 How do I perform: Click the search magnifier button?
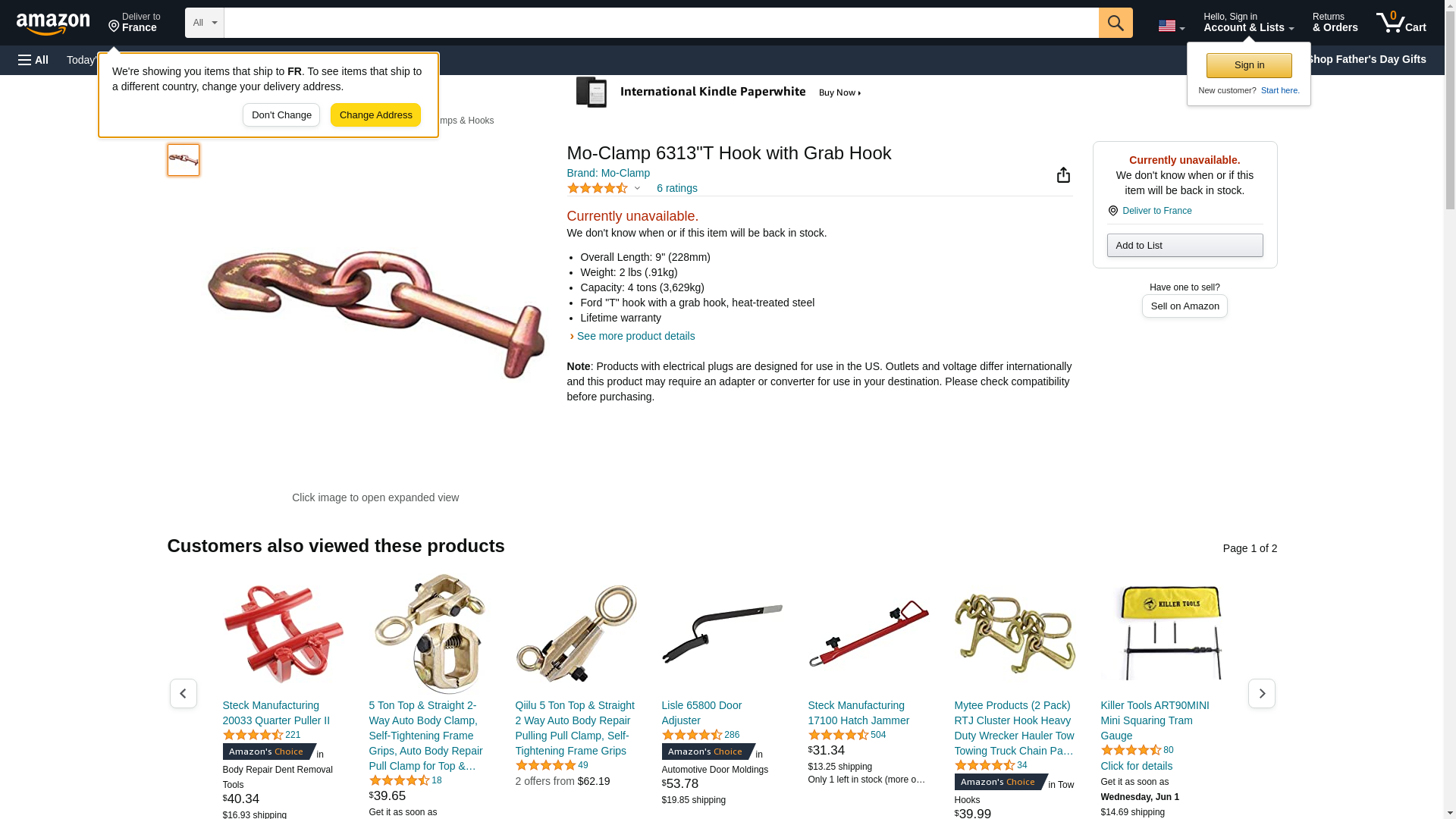pos(1115,23)
